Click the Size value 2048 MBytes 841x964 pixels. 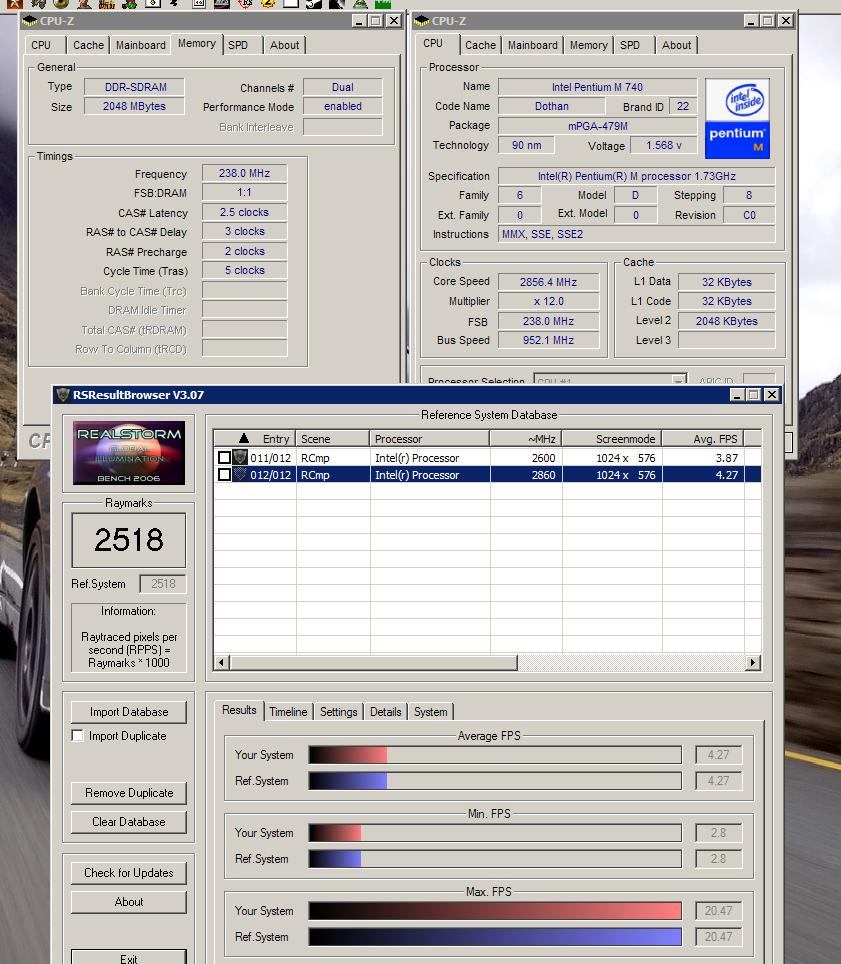135,106
